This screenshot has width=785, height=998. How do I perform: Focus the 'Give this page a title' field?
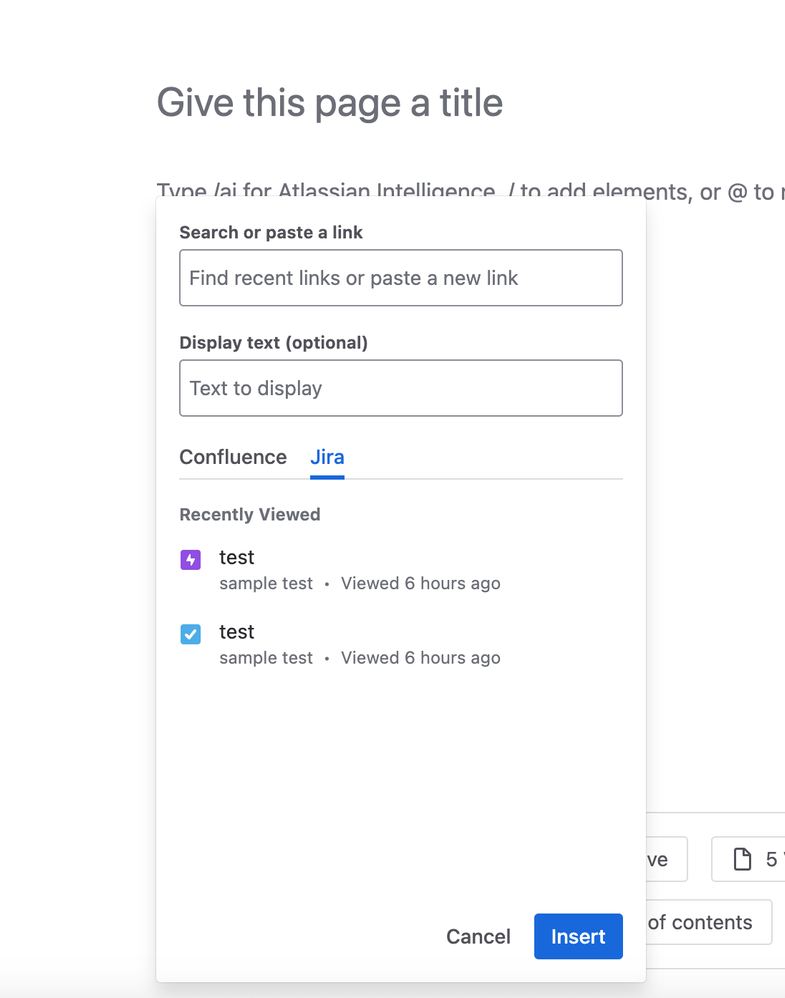pyautogui.click(x=330, y=103)
